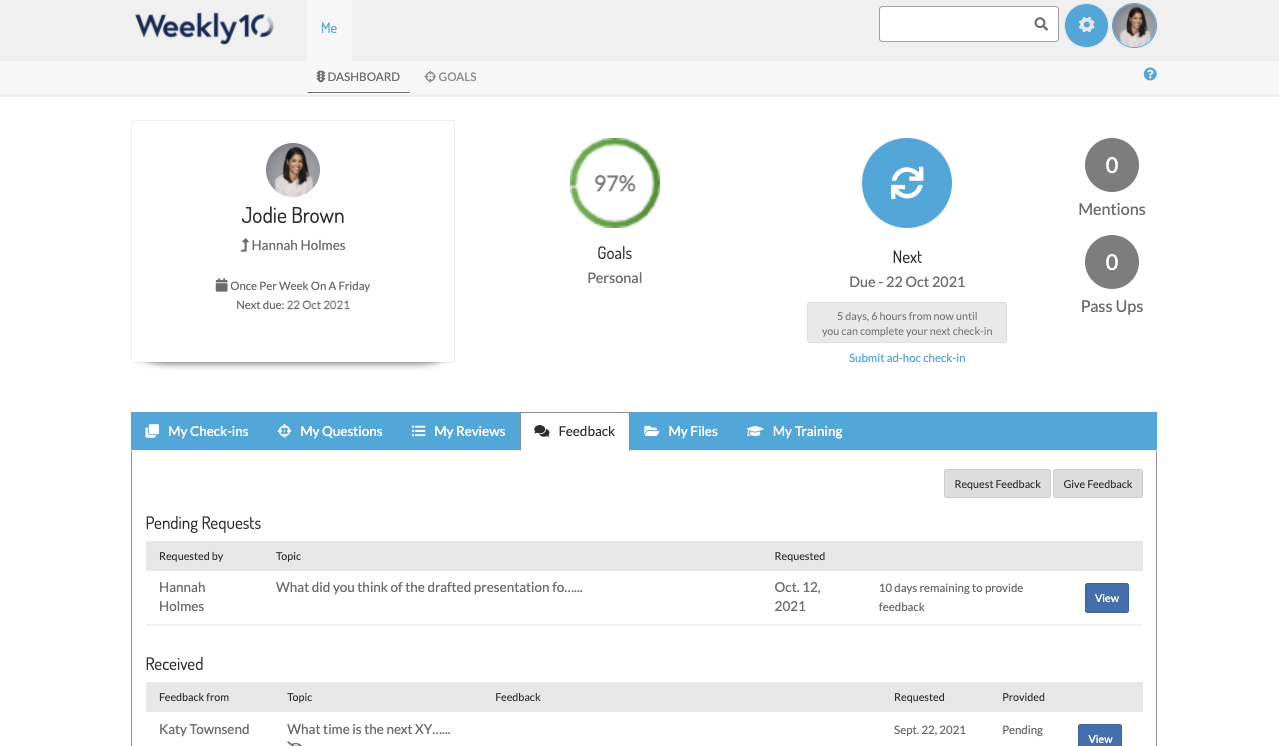Click the My Training graduation cap icon
The width and height of the screenshot is (1279, 746).
[x=754, y=430]
